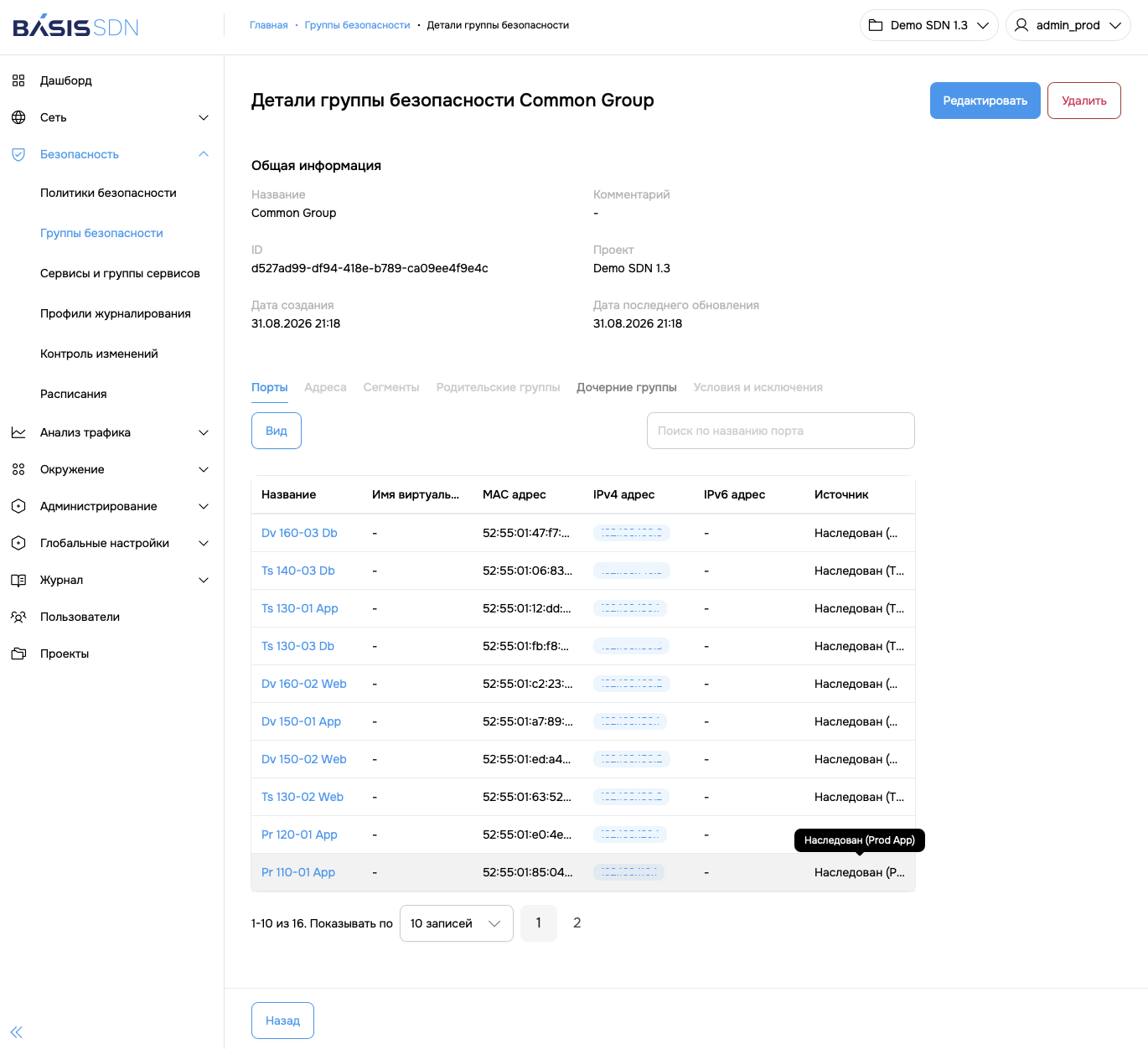The height and width of the screenshot is (1049, 1148).
Task: Click the Пользователи people icon
Action: (x=18, y=617)
